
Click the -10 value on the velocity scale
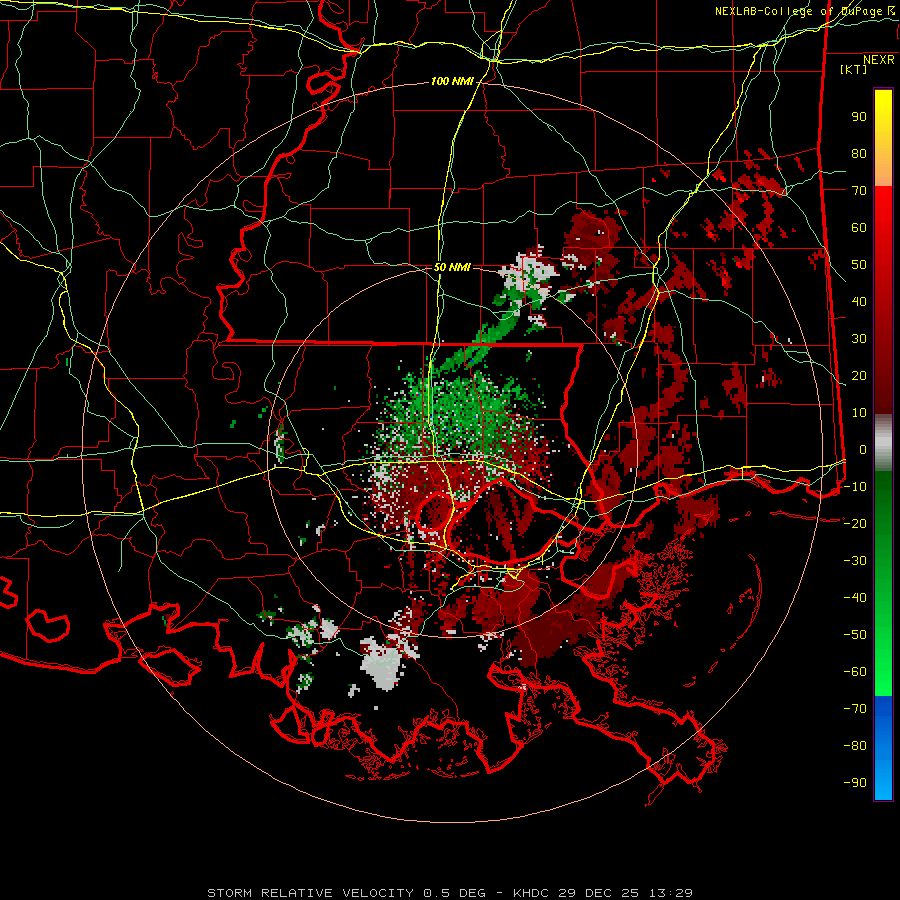[855, 487]
